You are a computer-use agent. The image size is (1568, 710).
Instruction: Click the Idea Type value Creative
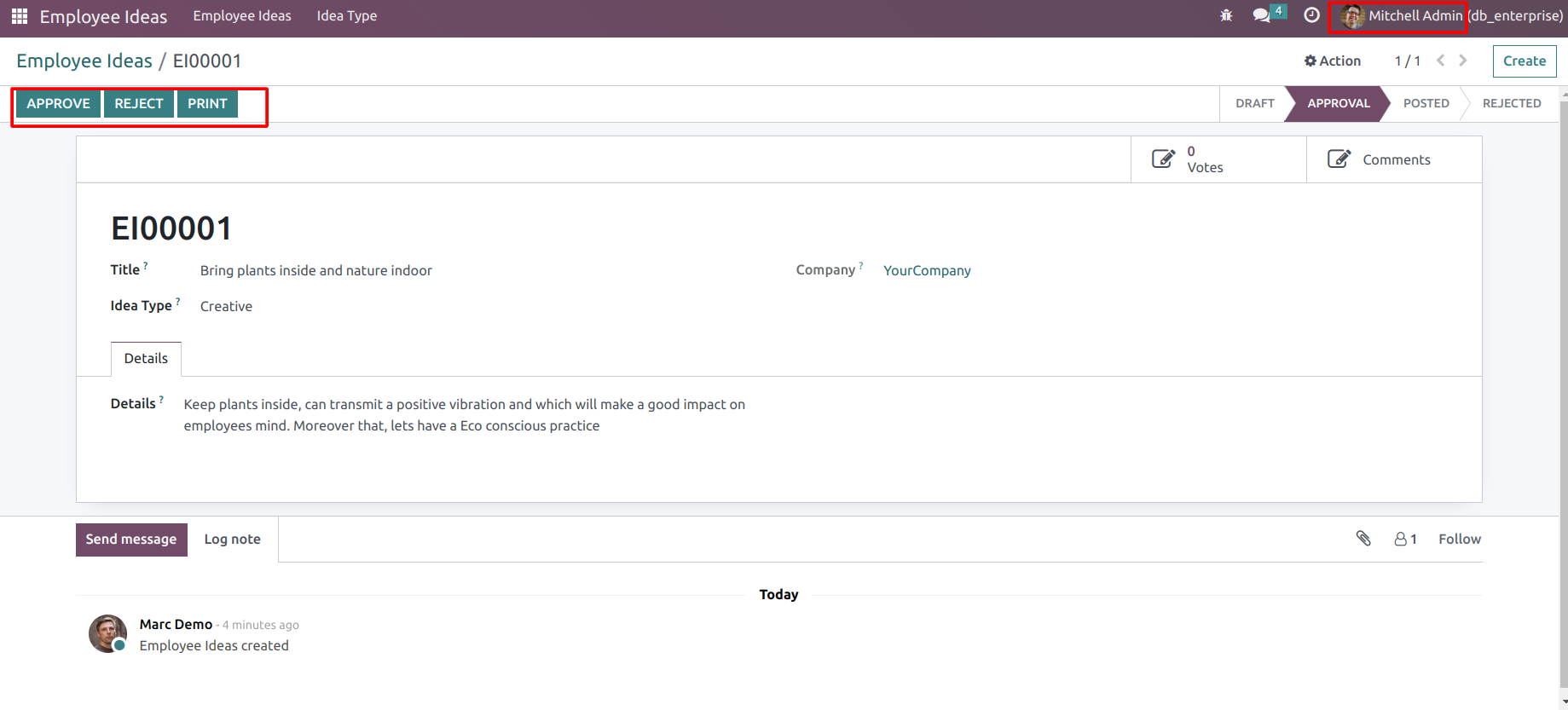click(x=226, y=306)
